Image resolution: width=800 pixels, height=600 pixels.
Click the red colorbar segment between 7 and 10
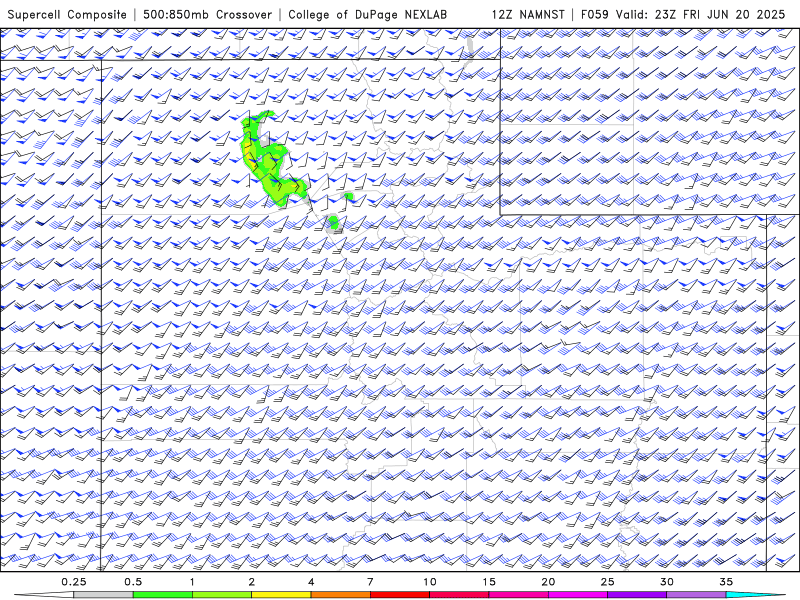(x=399, y=595)
